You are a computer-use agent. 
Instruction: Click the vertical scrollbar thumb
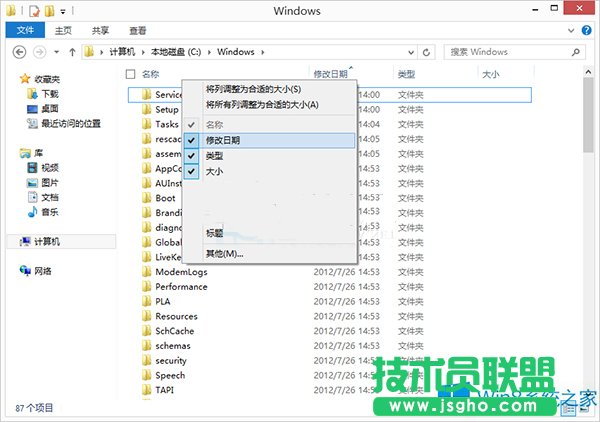pos(589,115)
